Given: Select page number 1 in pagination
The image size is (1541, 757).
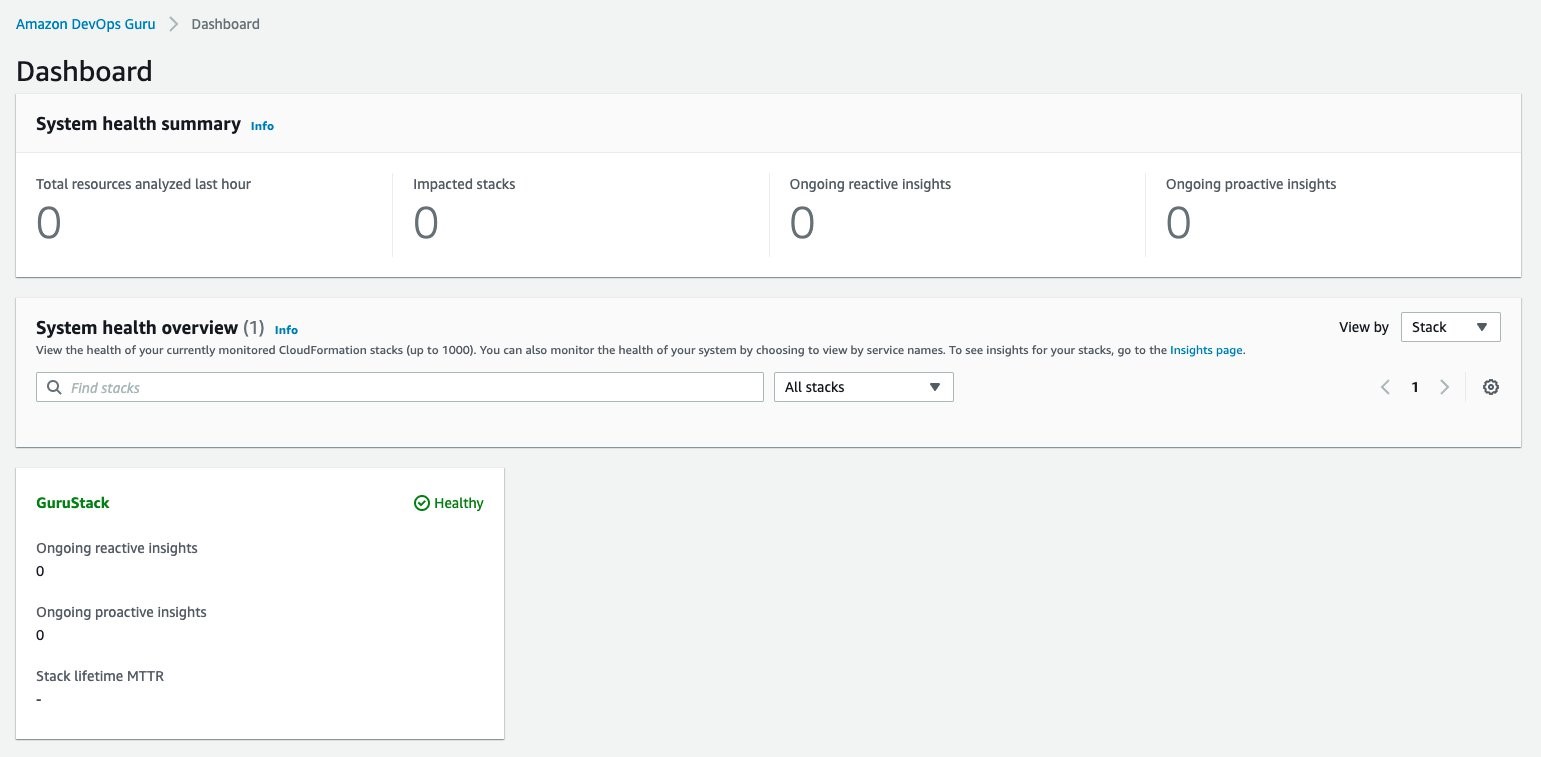Looking at the screenshot, I should tap(1414, 387).
